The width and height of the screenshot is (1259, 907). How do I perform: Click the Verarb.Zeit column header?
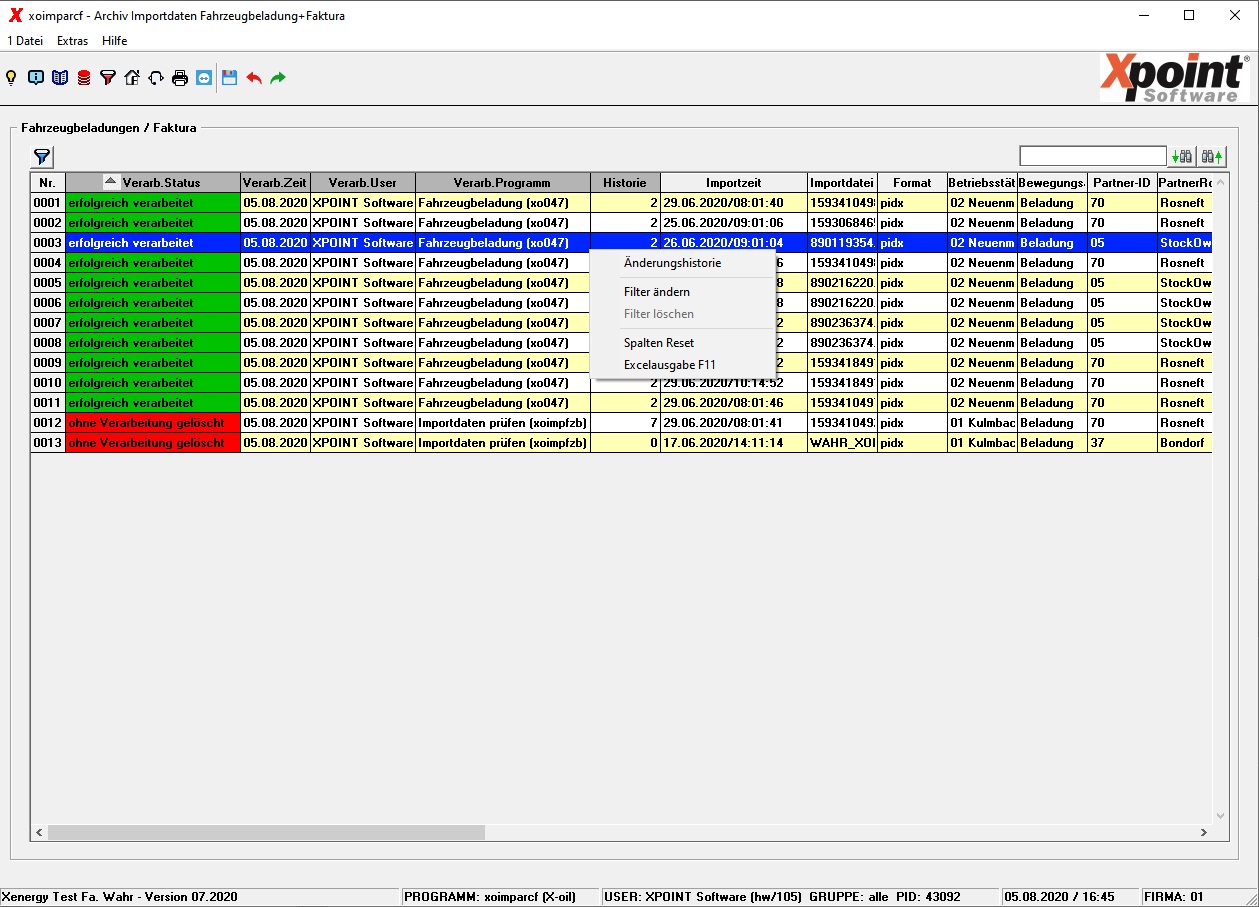point(275,183)
